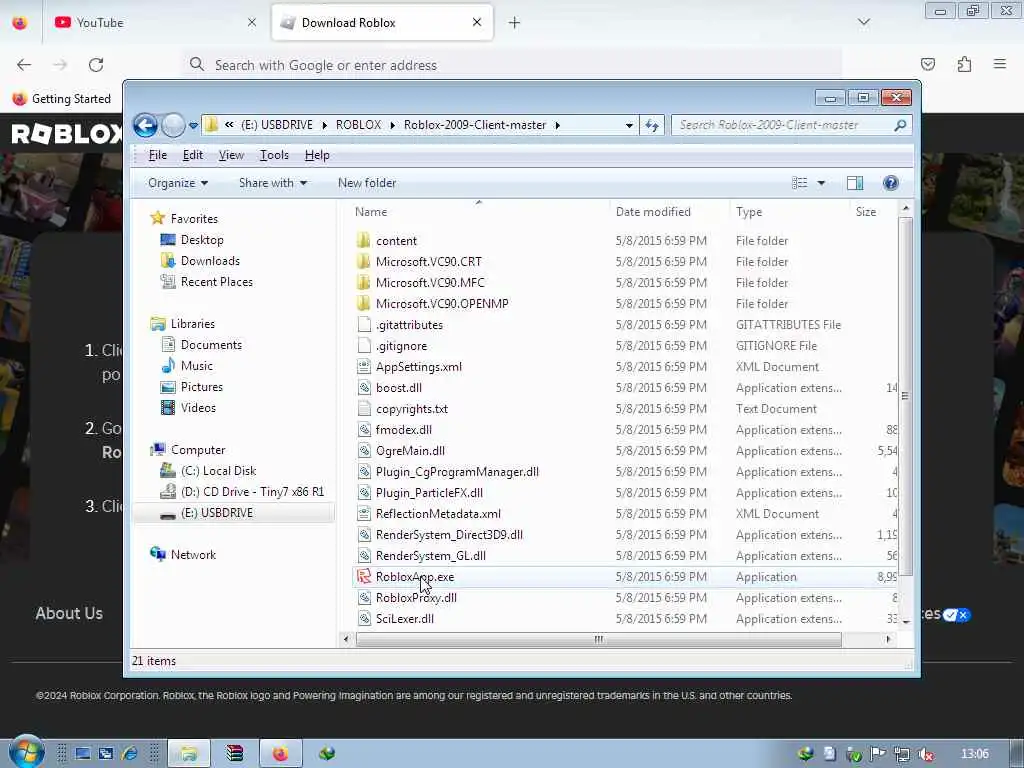Click the New folder button
The height and width of the screenshot is (768, 1024).
pyautogui.click(x=367, y=183)
